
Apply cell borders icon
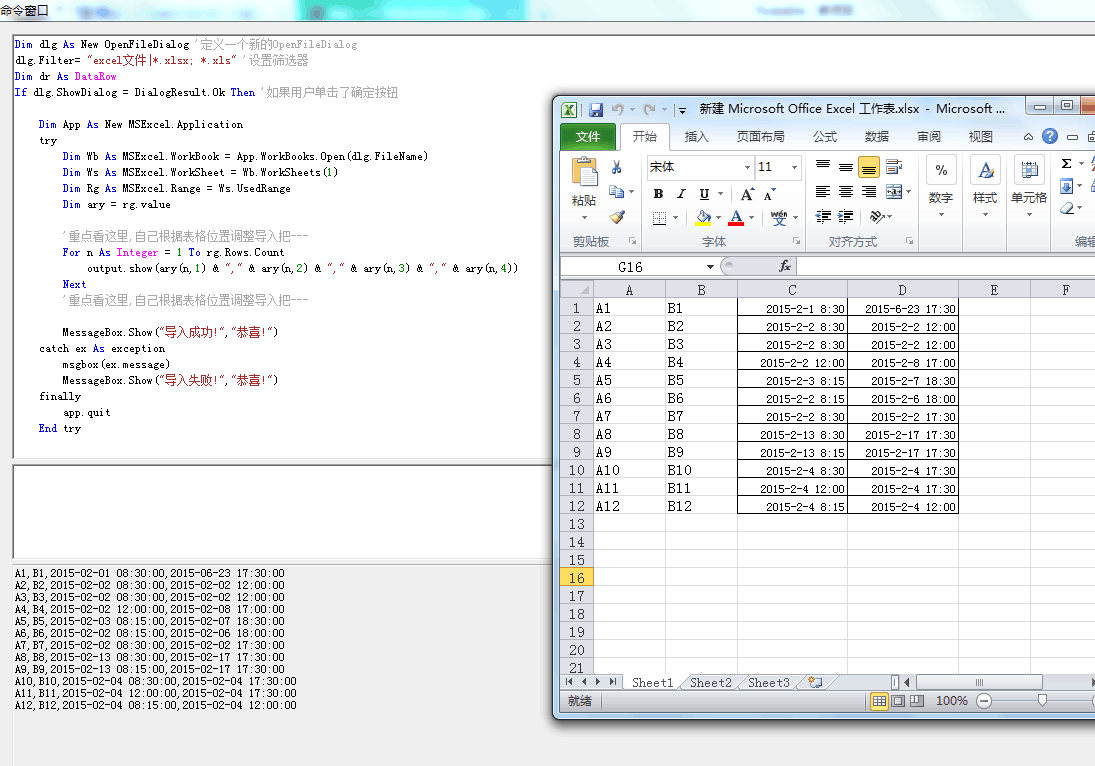(x=659, y=219)
